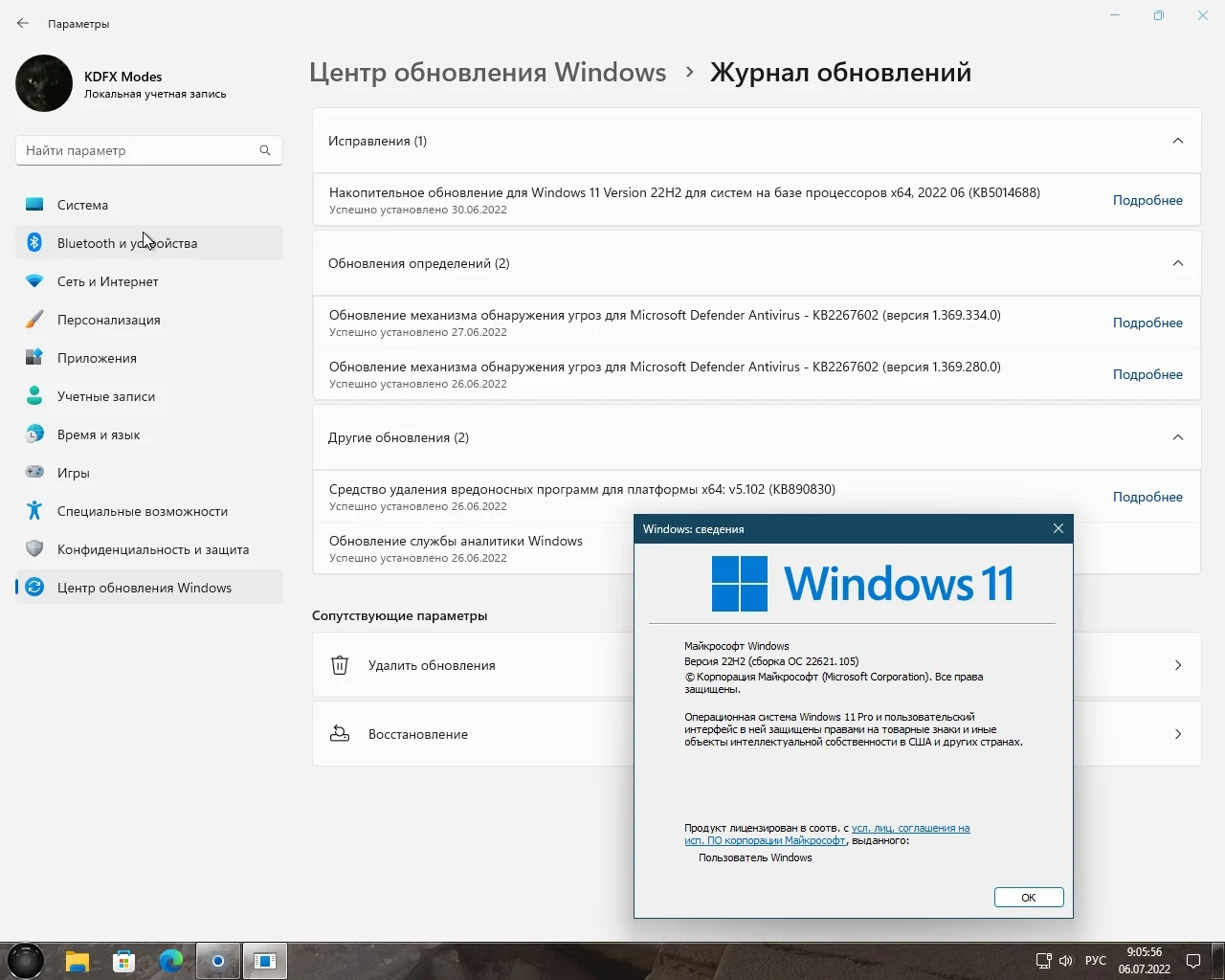Click OK in Windows: сведения dialog

click(x=1029, y=898)
